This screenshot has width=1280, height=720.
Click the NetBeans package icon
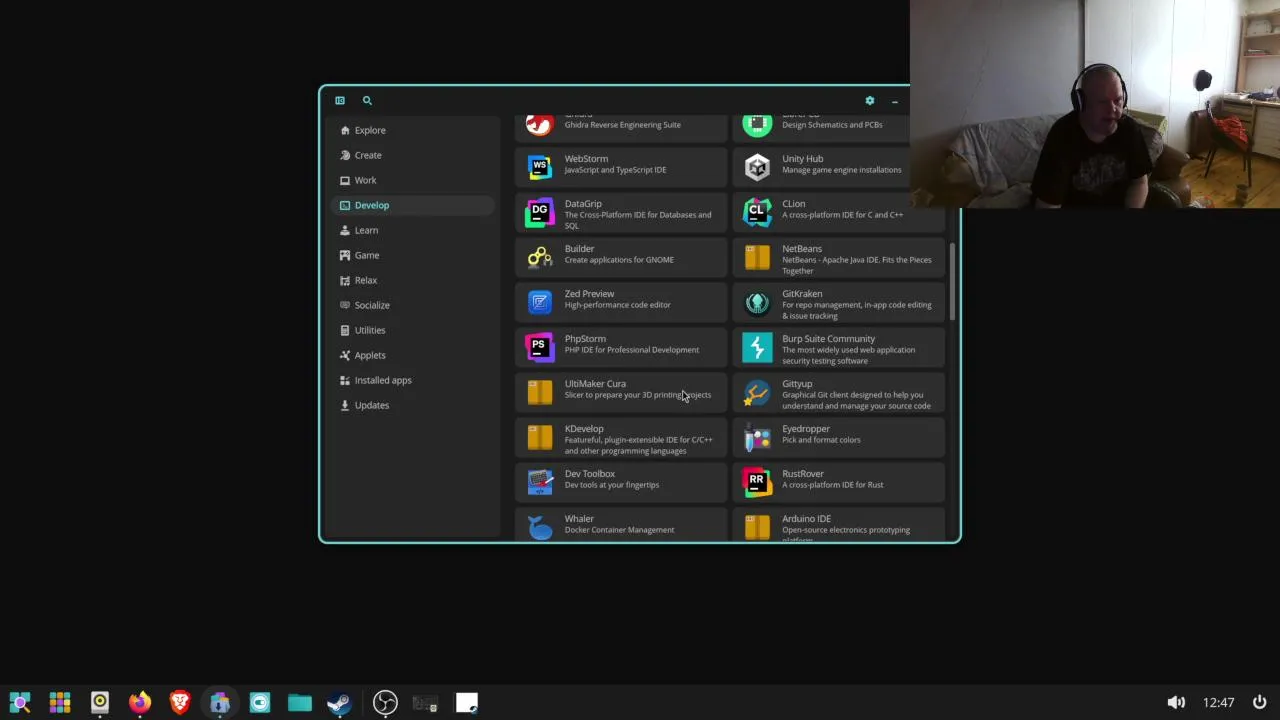point(757,257)
